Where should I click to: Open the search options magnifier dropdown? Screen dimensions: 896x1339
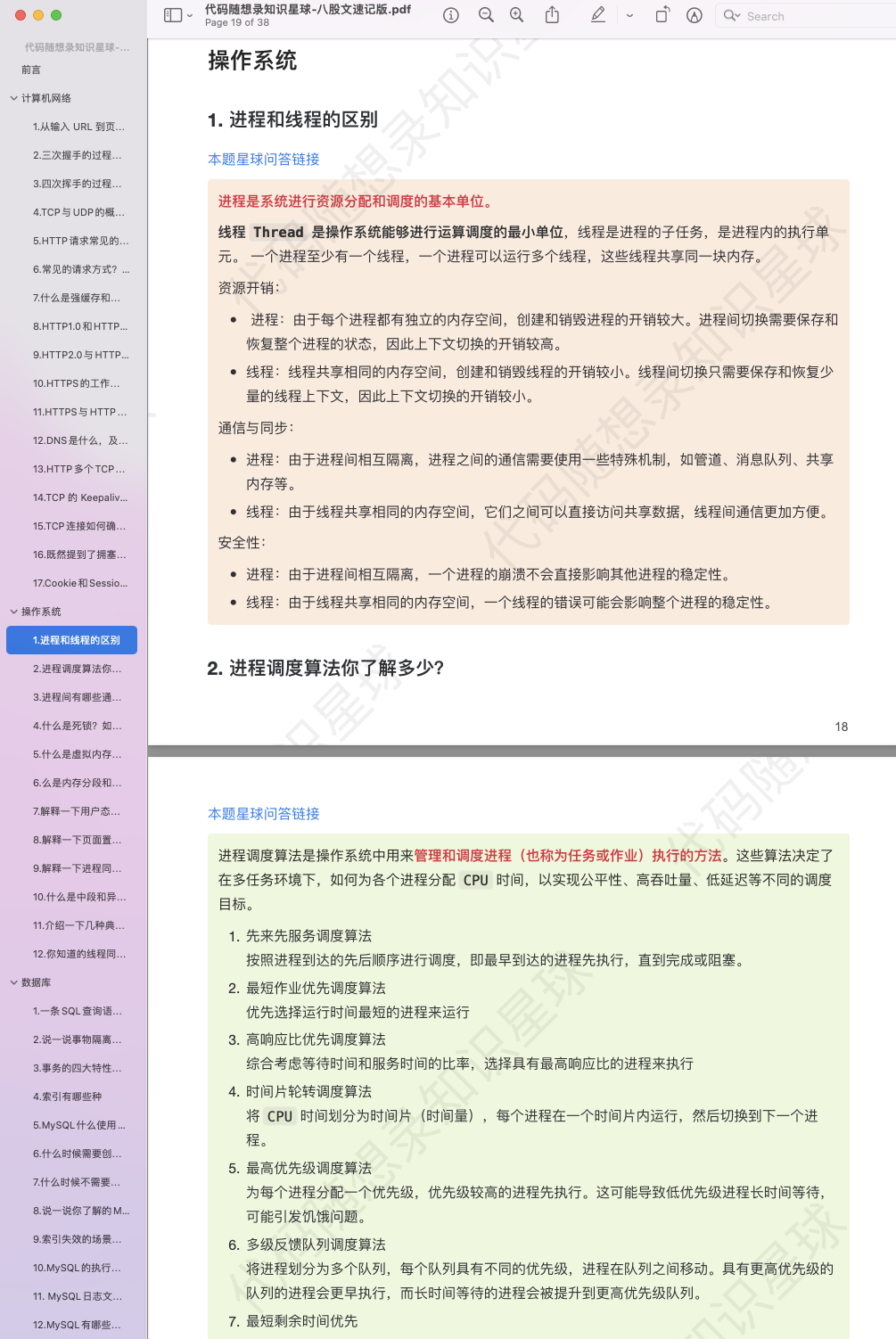[x=732, y=16]
